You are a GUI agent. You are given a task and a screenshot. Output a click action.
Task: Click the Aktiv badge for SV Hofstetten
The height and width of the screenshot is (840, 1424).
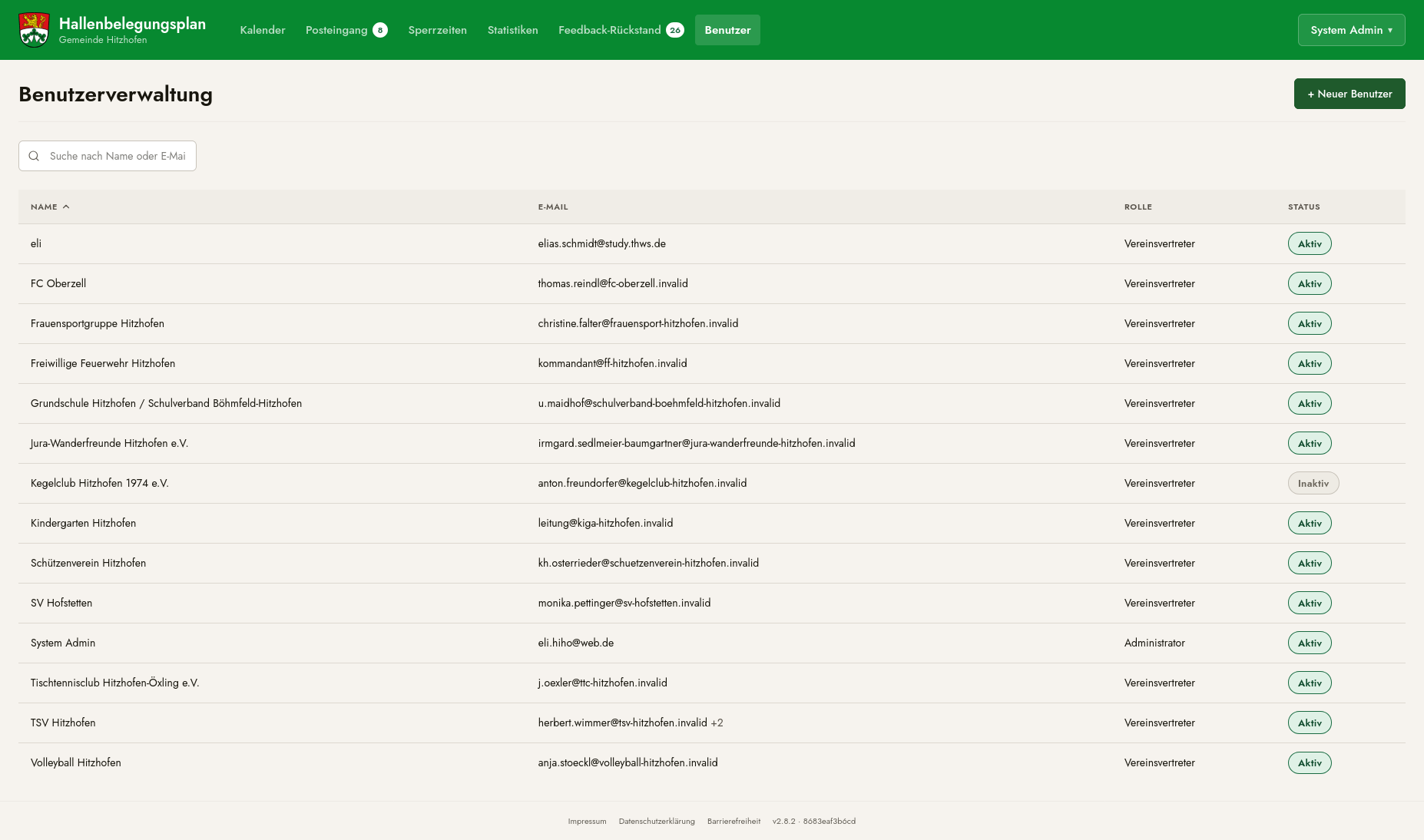(x=1310, y=603)
